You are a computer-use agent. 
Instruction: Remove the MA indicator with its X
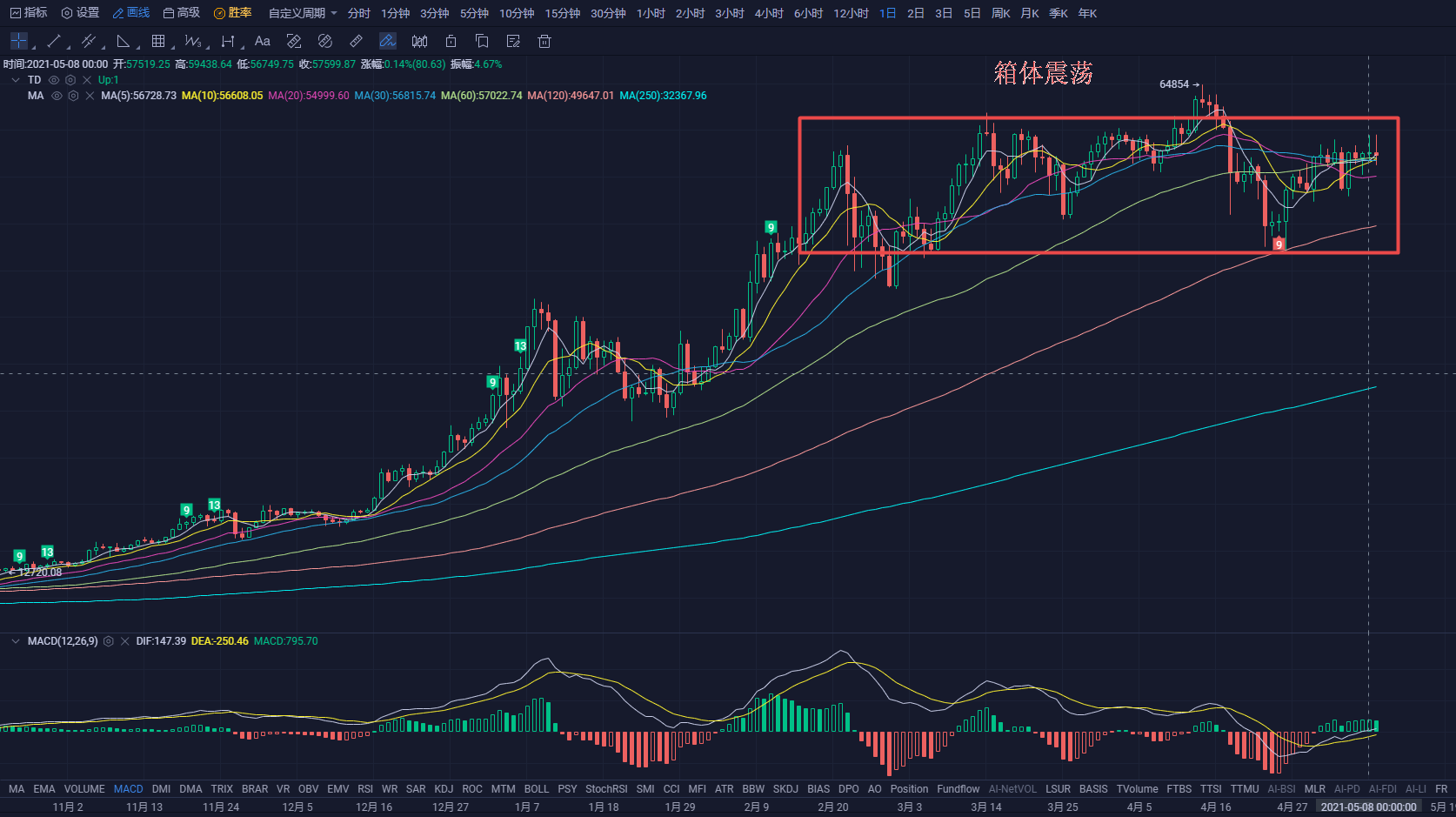(x=90, y=96)
